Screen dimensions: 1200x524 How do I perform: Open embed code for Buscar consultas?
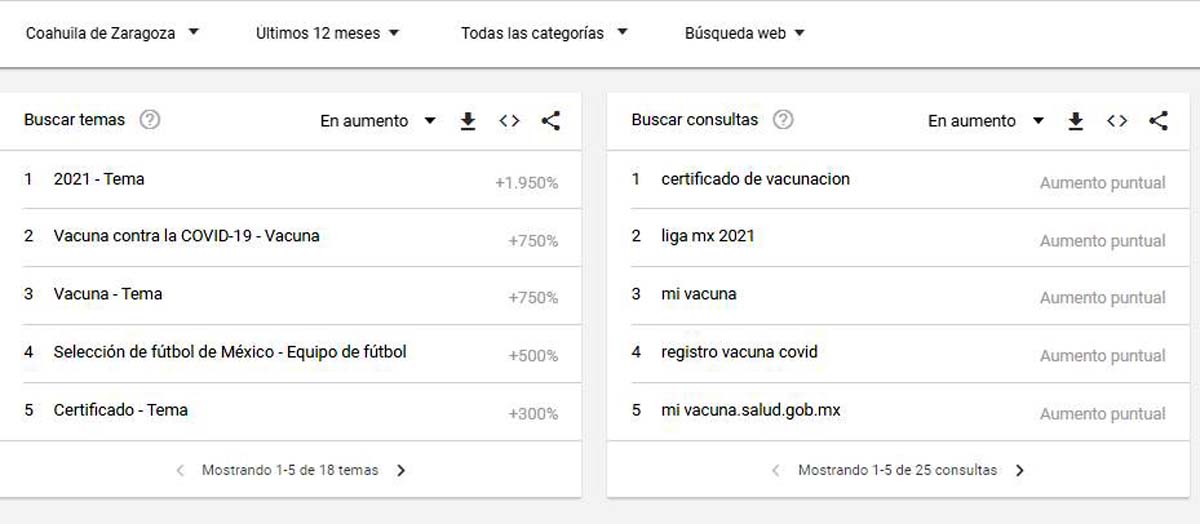1117,121
